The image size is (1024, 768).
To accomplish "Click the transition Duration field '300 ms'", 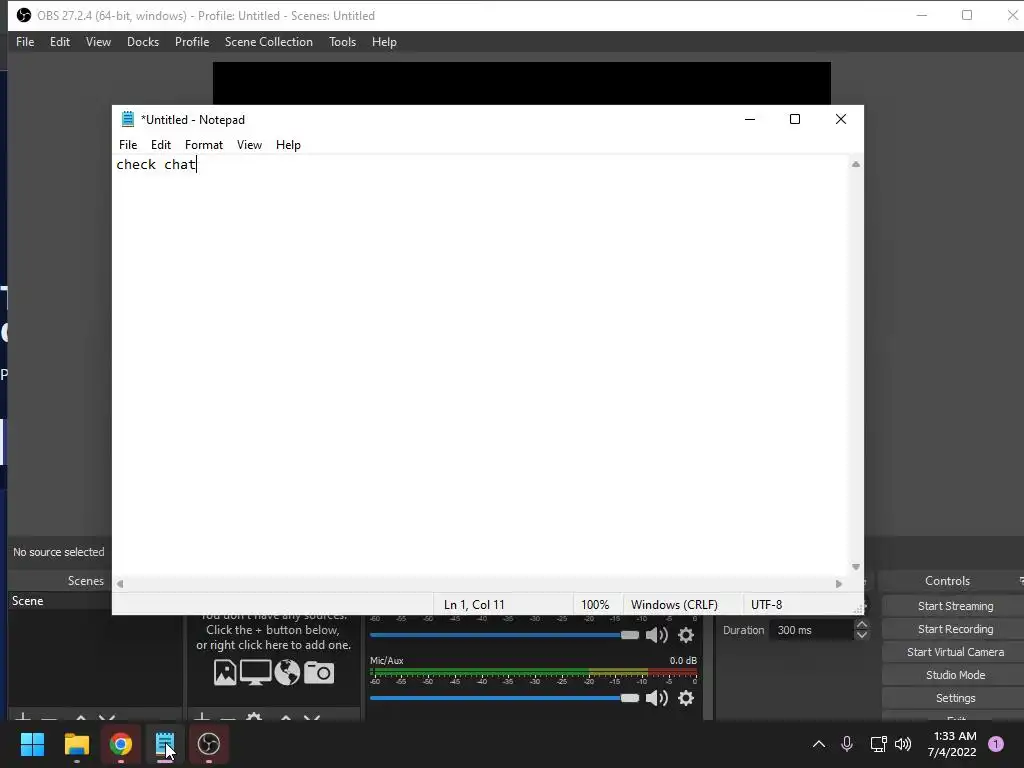I will [811, 630].
